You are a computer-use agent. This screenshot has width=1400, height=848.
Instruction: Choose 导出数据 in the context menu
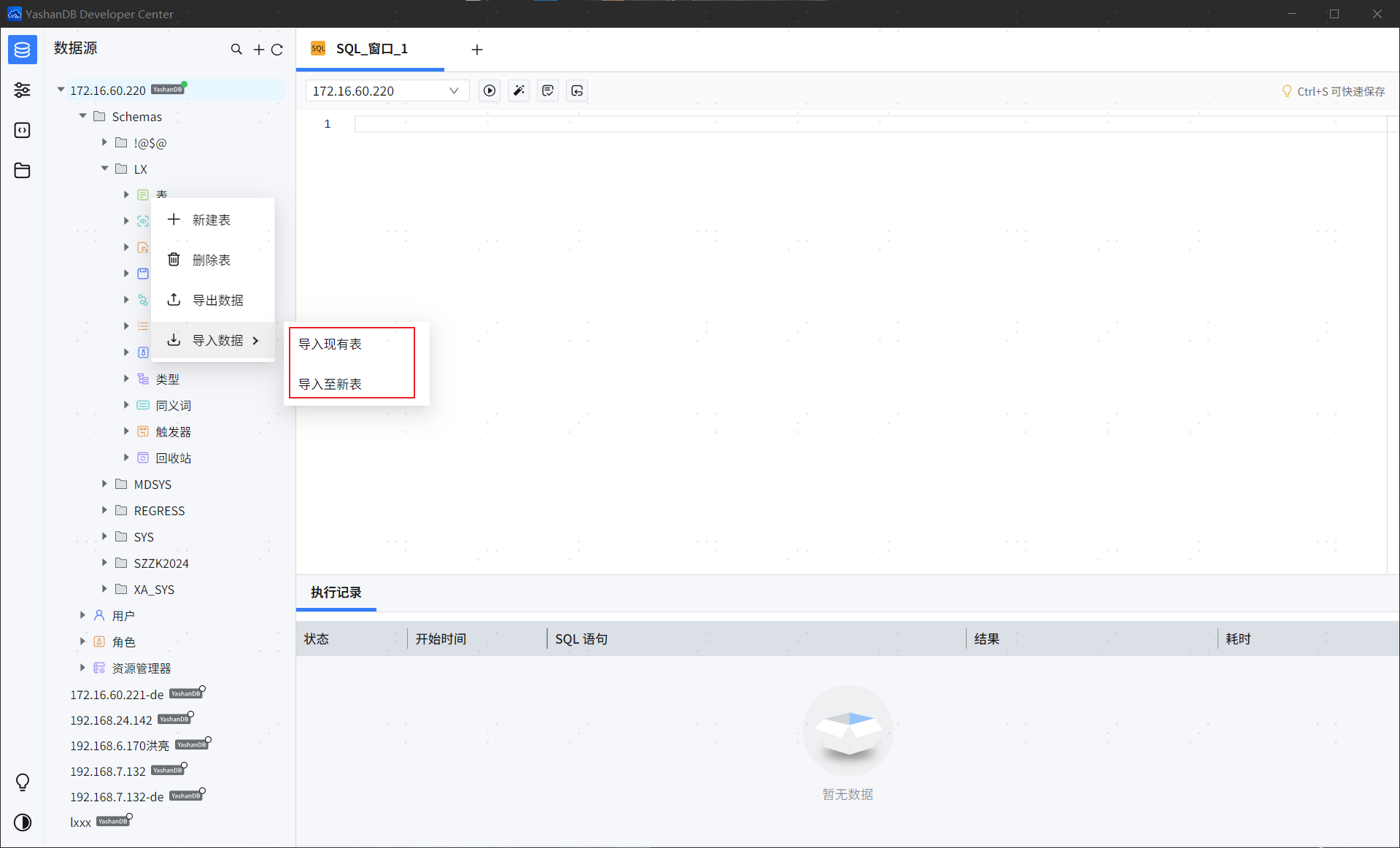point(217,300)
